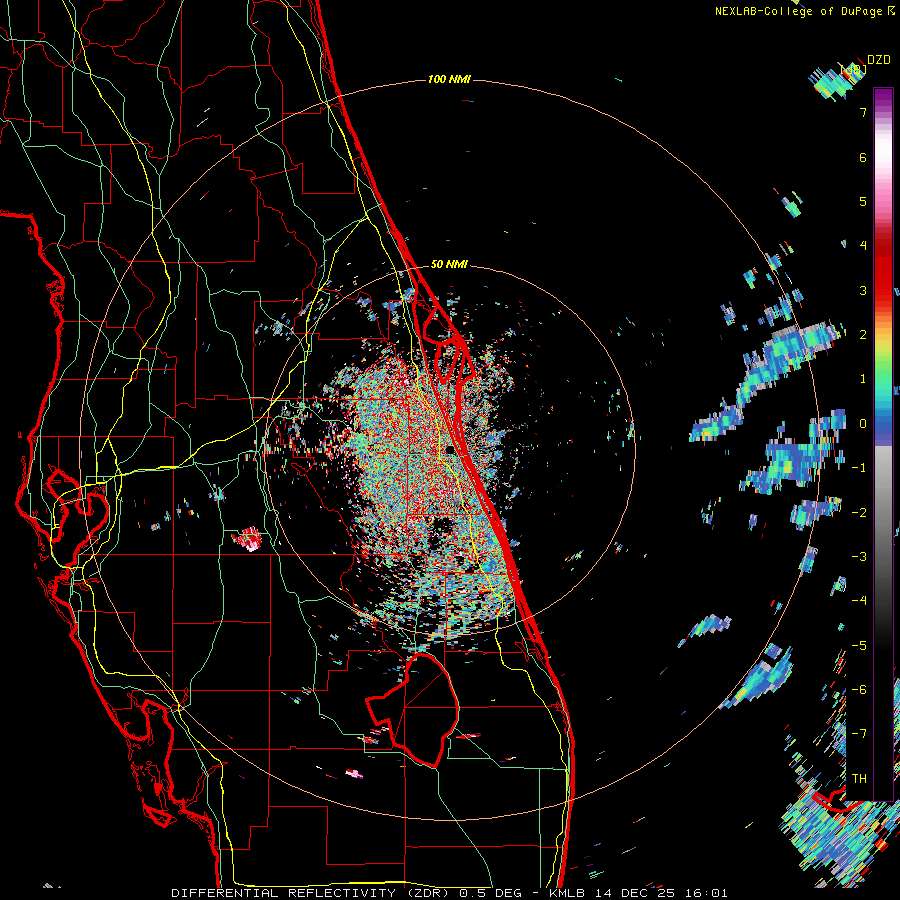Click the '100 NMI' range ring label
The width and height of the screenshot is (900, 900).
click(x=449, y=79)
